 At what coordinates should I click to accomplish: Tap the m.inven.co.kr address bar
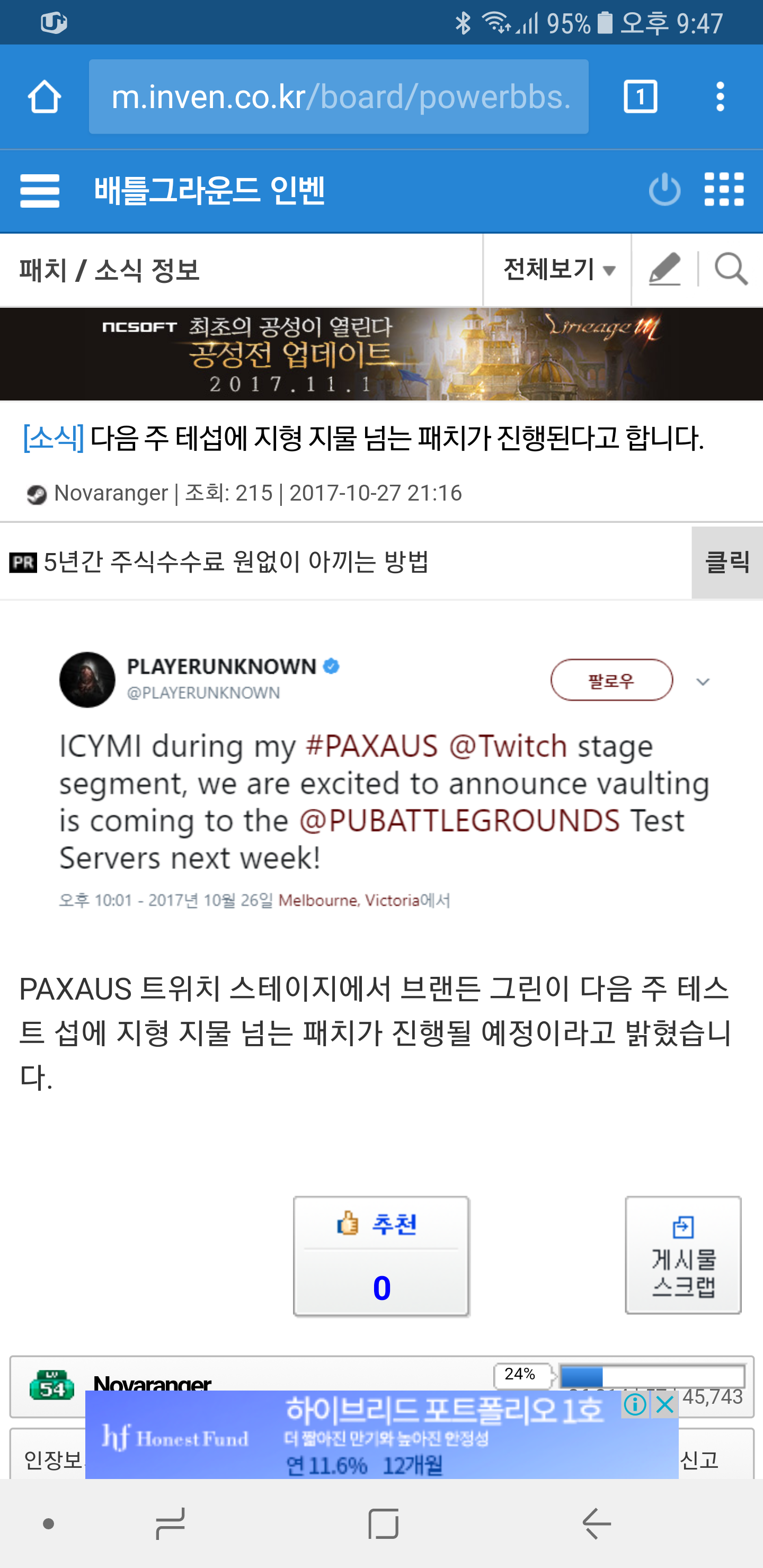pos(339,96)
